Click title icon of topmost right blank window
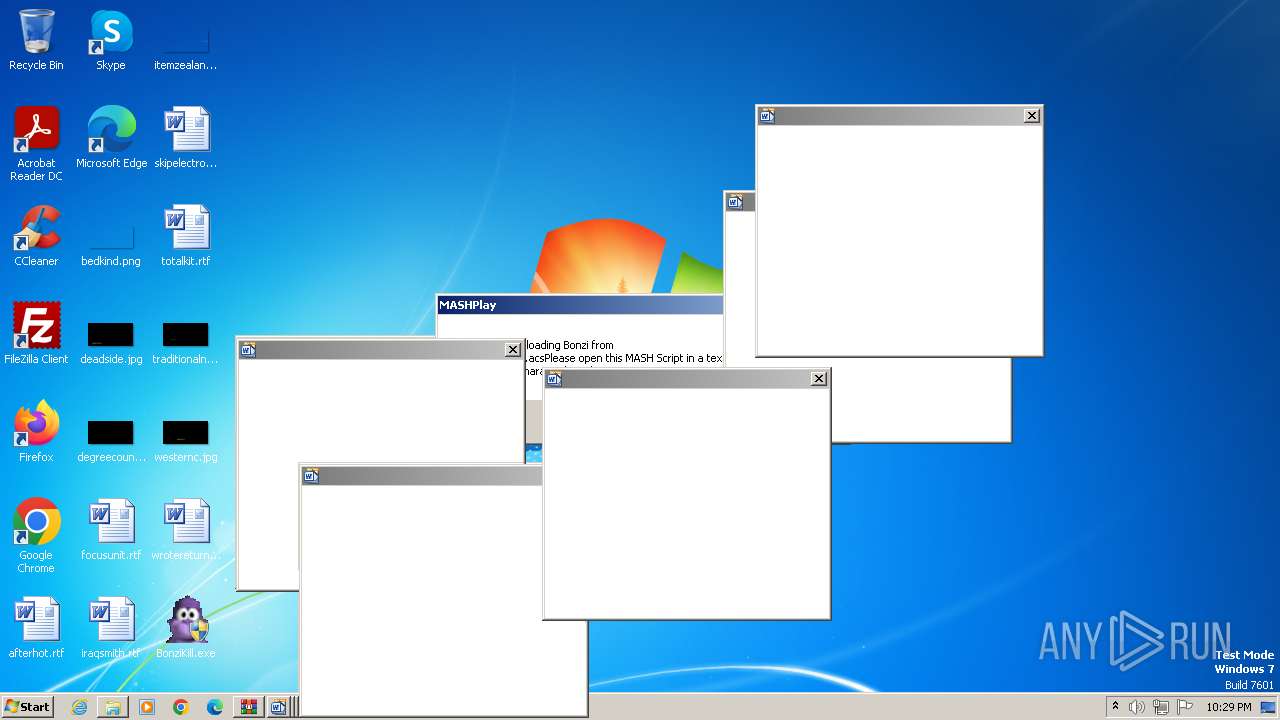Viewport: 1280px width, 720px height. [767, 116]
